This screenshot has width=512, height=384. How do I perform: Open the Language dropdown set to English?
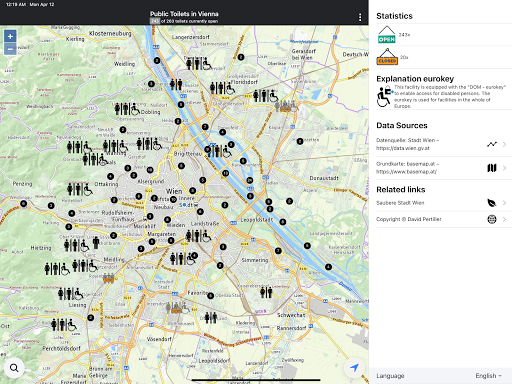coord(488,376)
